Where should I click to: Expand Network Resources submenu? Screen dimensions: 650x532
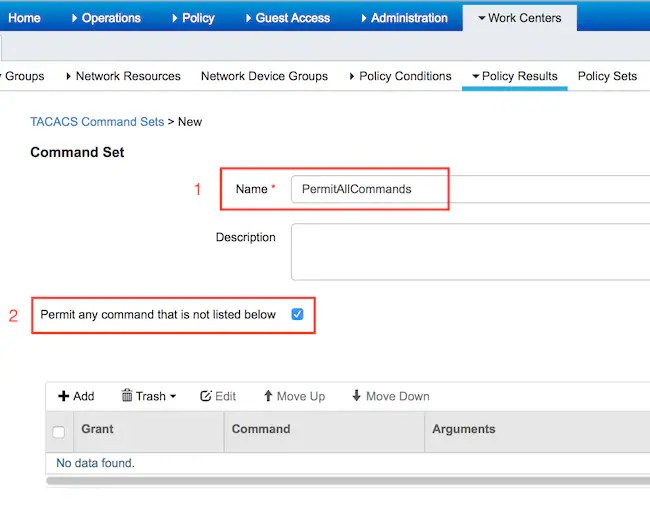point(124,76)
